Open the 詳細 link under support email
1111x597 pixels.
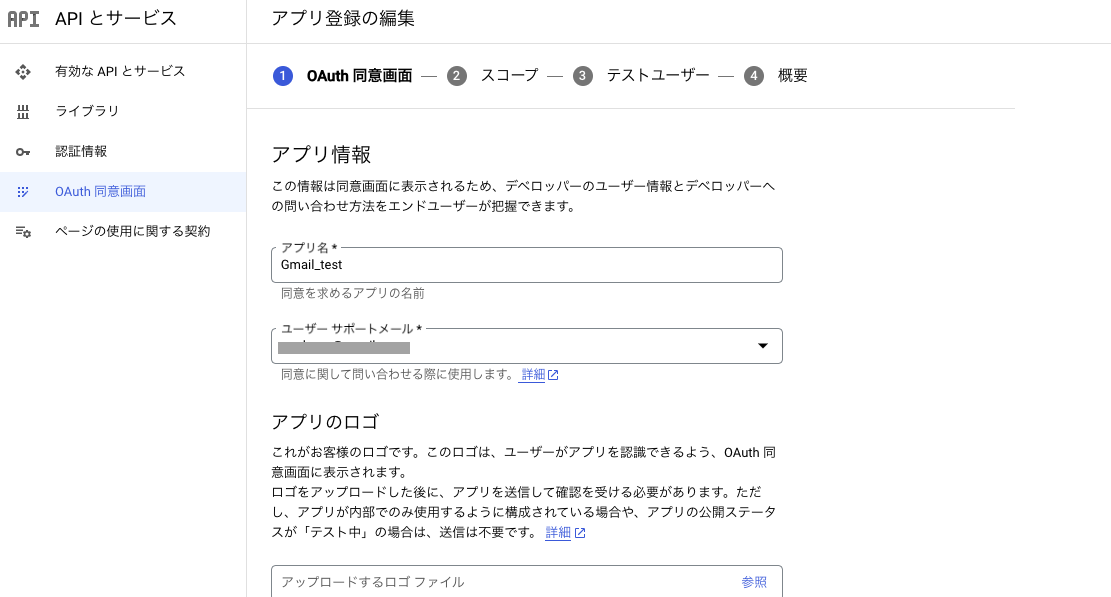click(x=531, y=374)
